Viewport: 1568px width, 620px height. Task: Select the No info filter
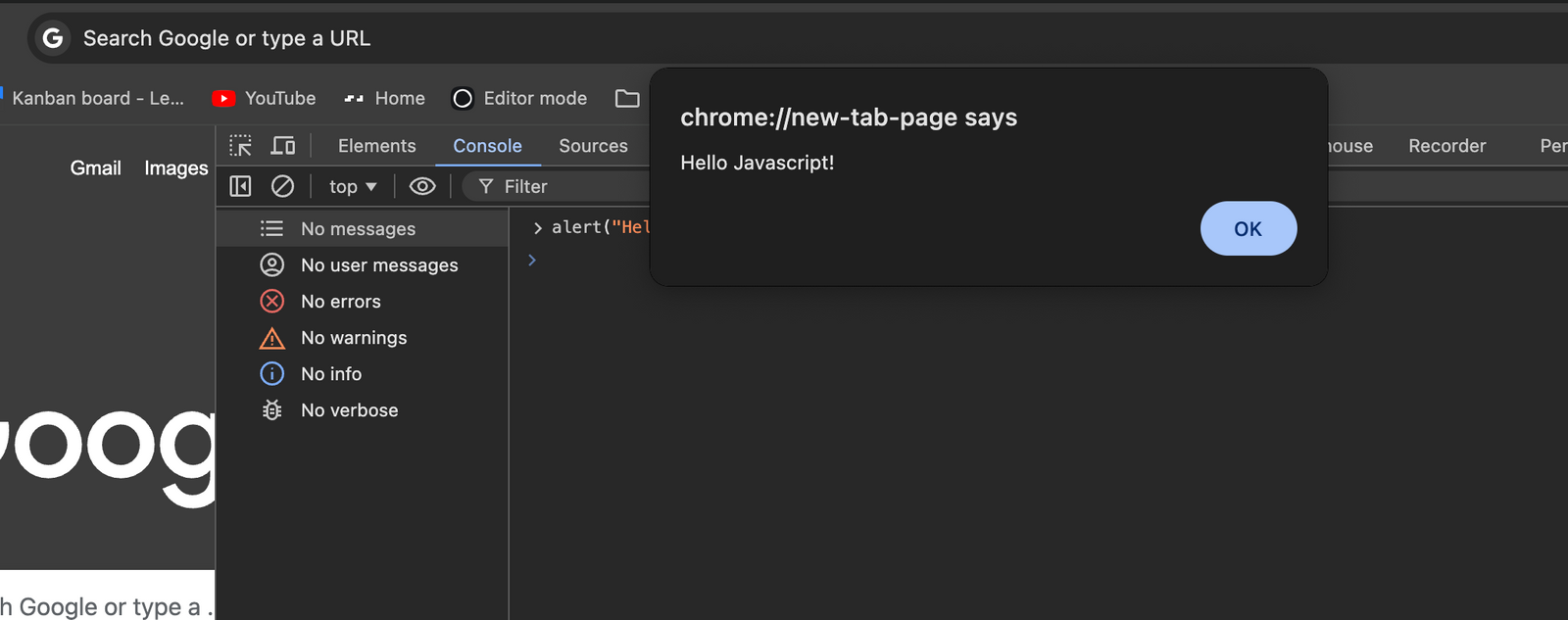330,374
